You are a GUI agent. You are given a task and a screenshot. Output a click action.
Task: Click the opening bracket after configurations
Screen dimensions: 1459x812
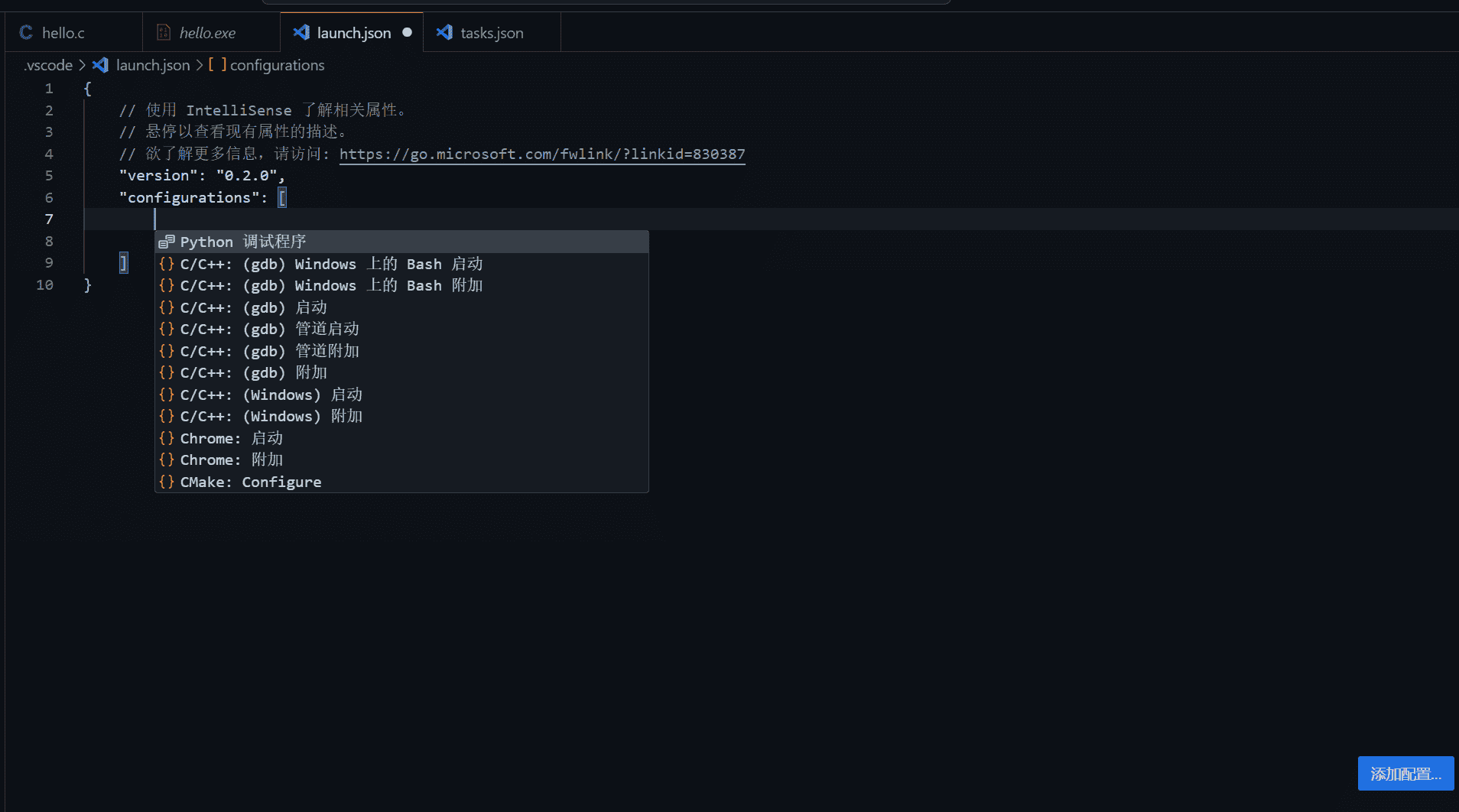(x=282, y=197)
